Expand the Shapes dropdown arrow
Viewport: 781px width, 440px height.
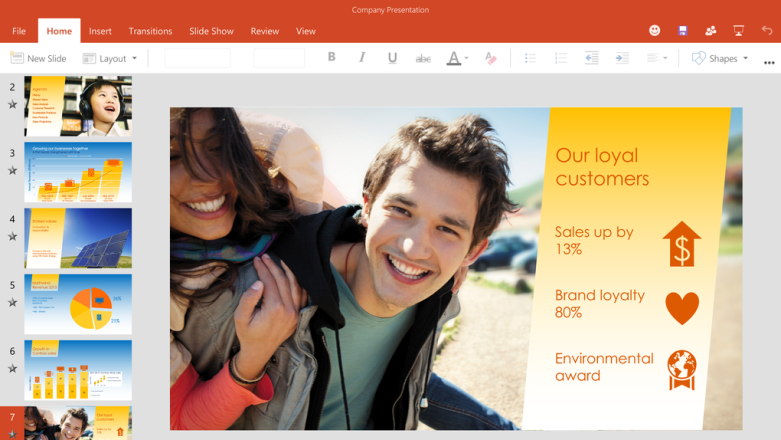click(746, 58)
